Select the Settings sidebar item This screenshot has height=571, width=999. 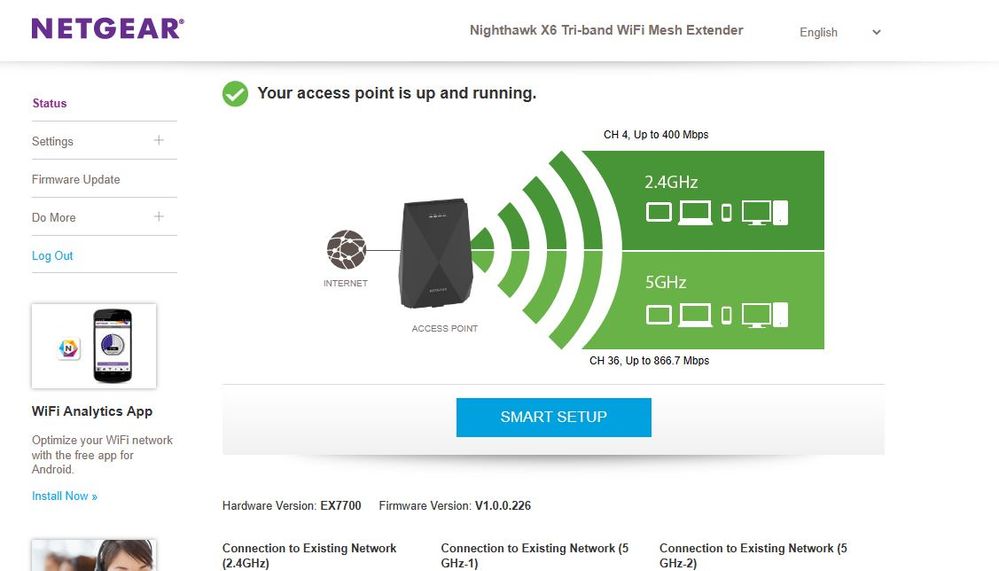pos(53,142)
